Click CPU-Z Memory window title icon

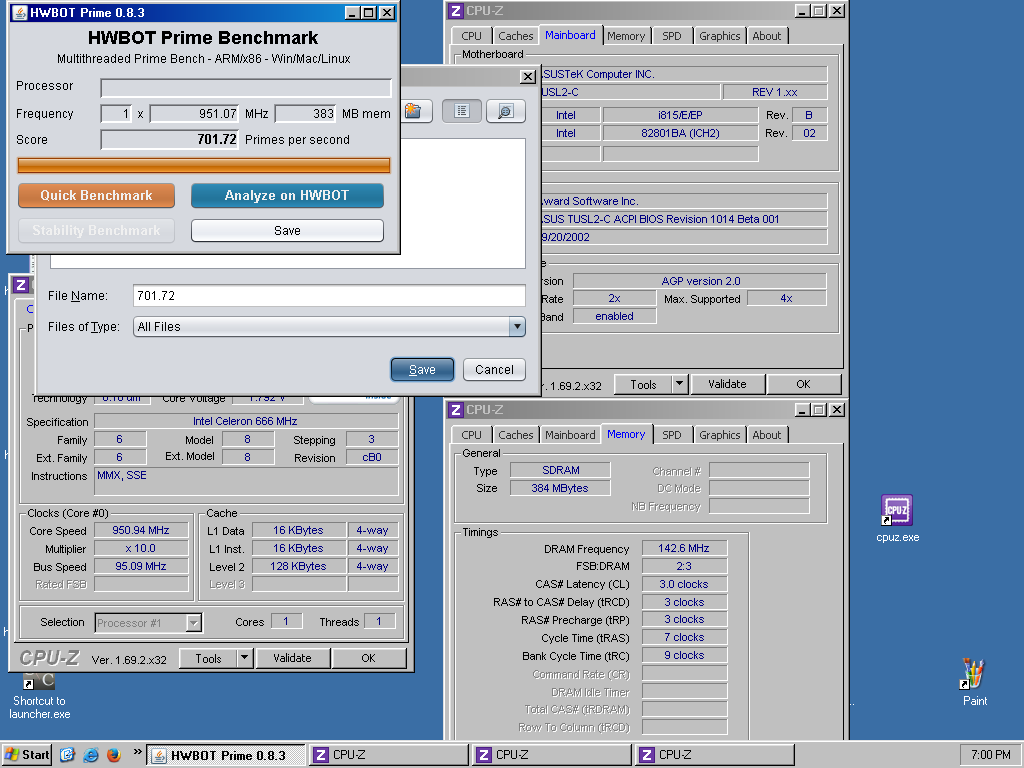pyautogui.click(x=456, y=409)
